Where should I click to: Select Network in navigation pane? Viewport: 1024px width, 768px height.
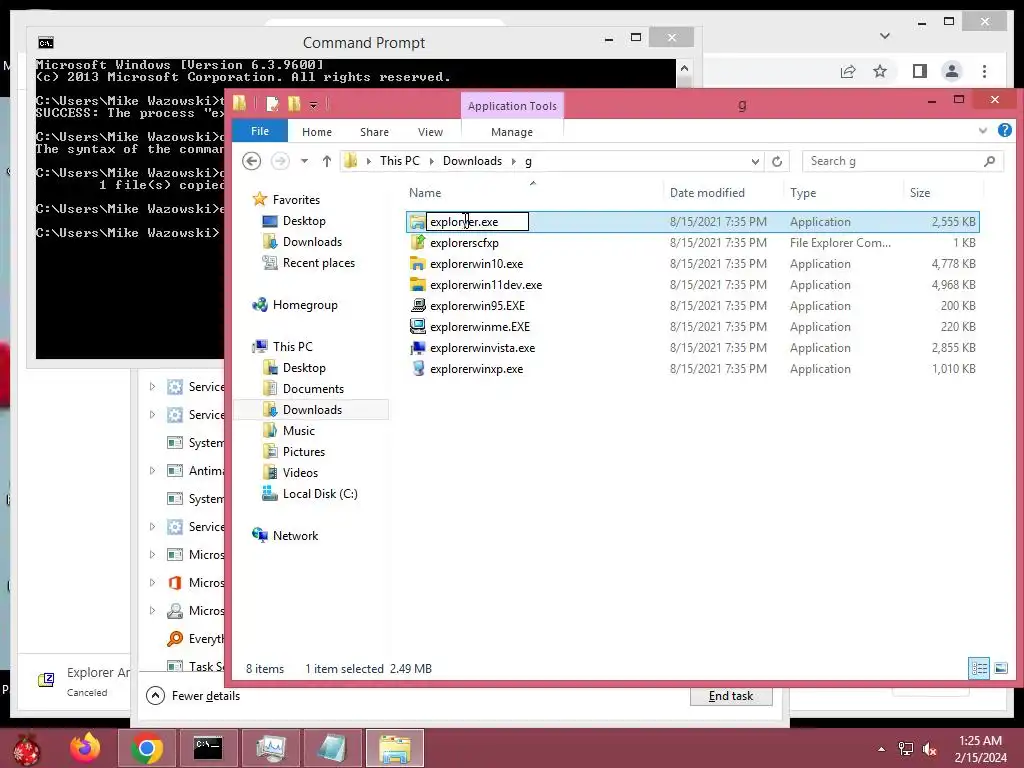point(295,536)
